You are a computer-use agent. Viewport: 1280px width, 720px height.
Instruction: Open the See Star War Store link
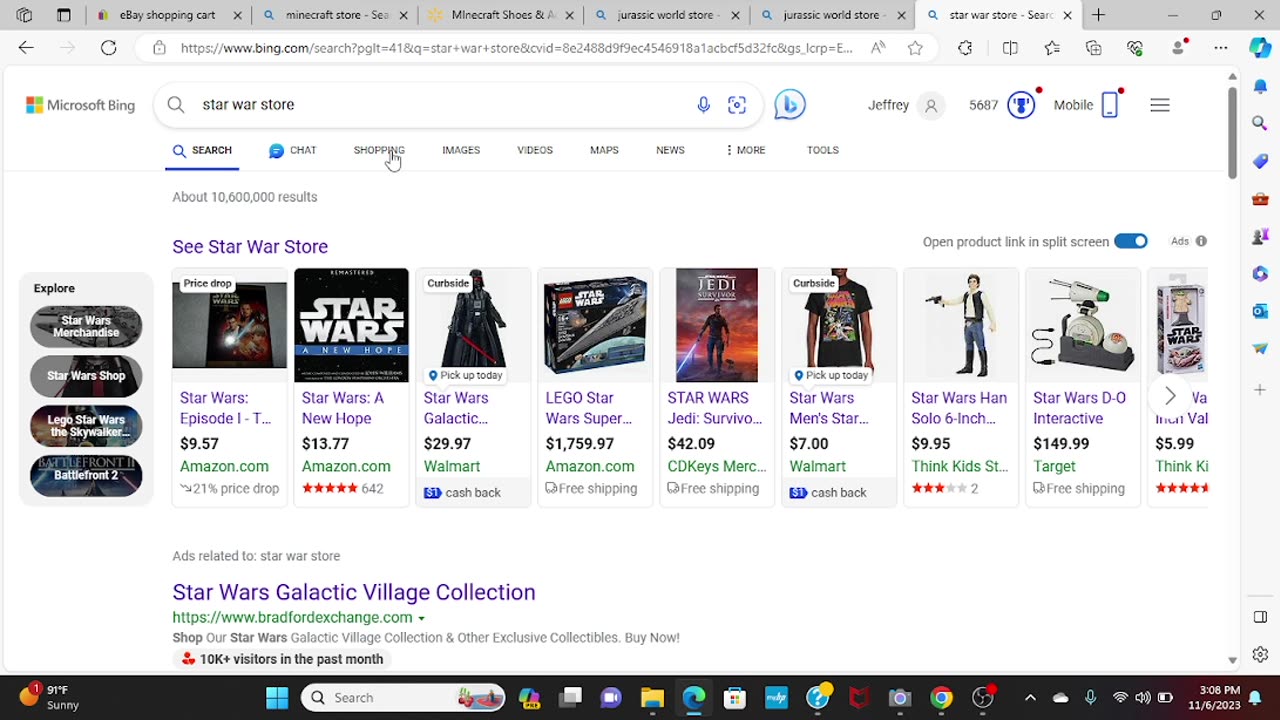[x=250, y=246]
